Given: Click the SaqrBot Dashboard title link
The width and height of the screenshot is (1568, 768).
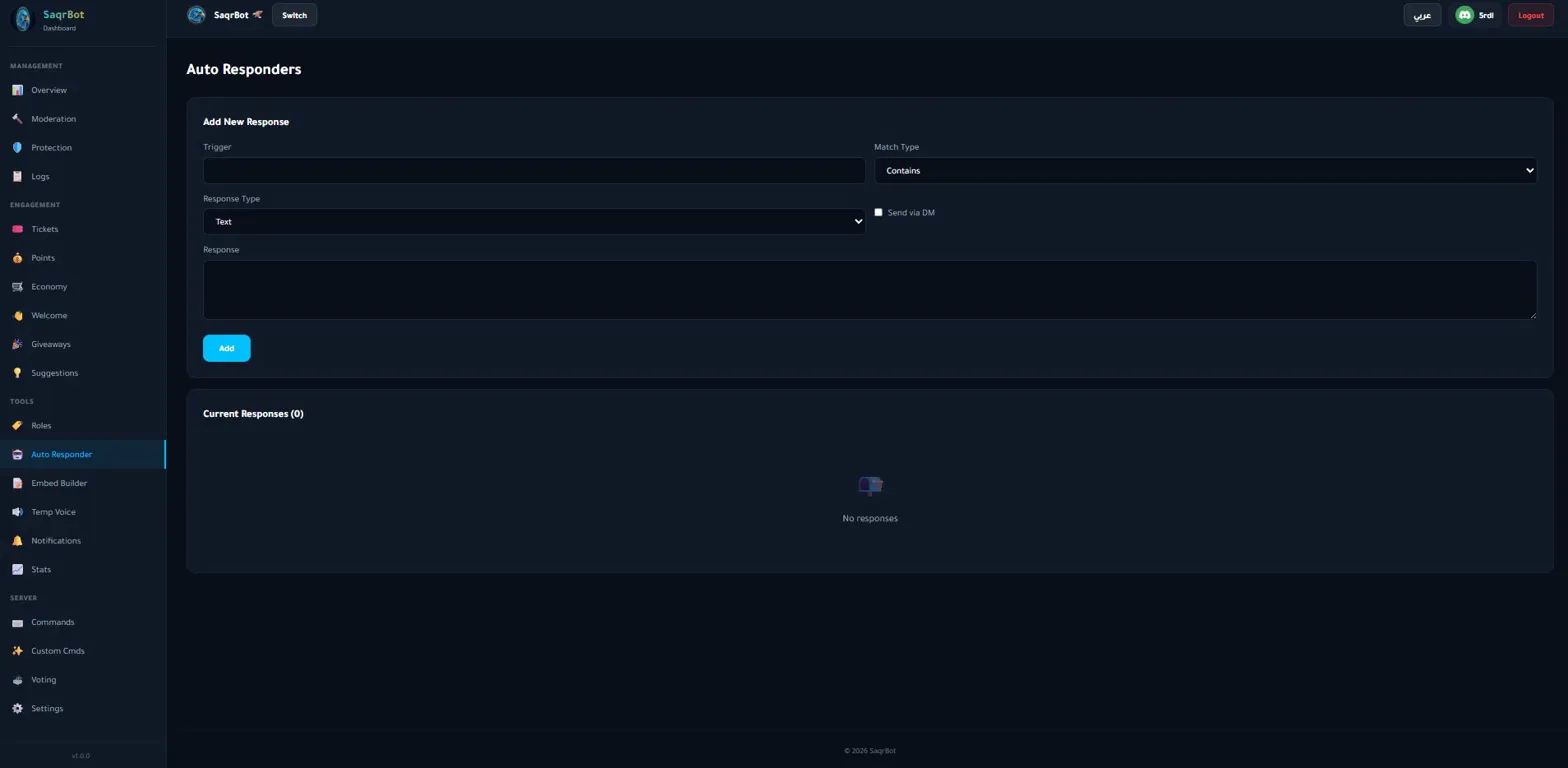Looking at the screenshot, I should coord(63,20).
